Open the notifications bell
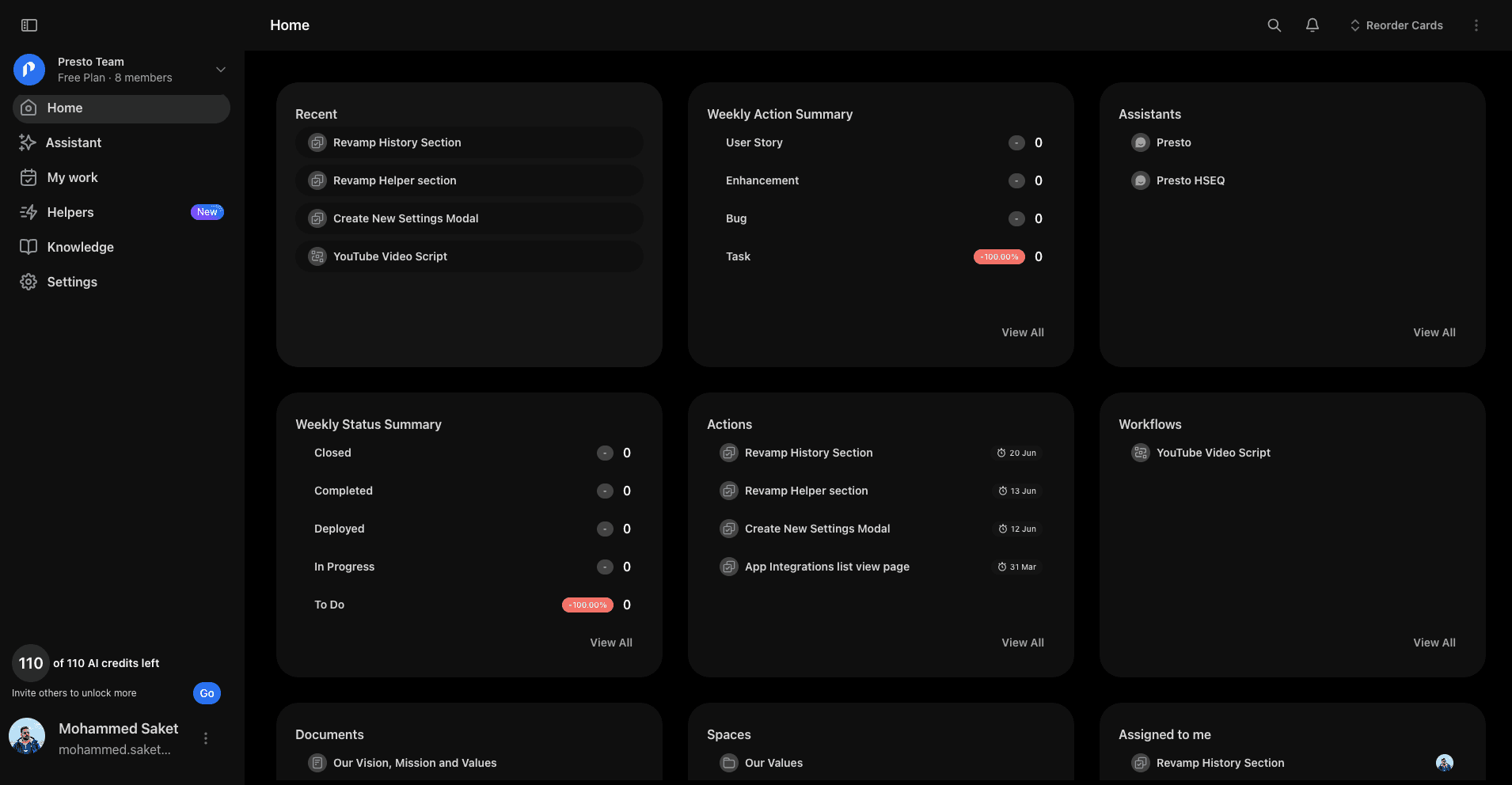 pos(1311,25)
